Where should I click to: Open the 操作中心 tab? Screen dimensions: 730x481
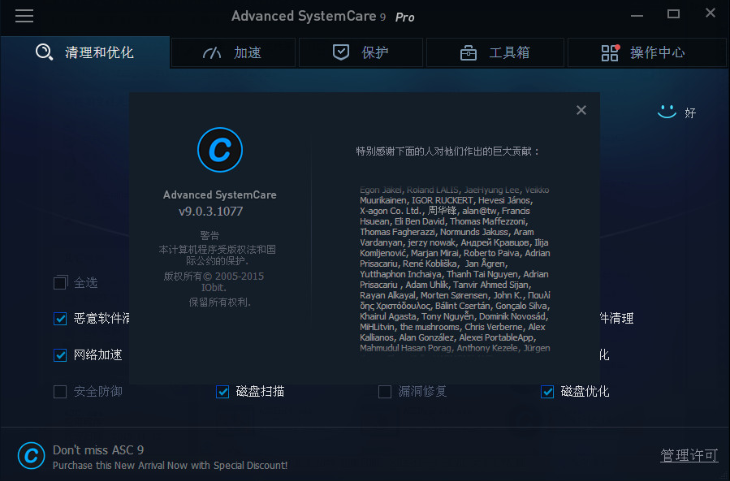click(x=646, y=53)
